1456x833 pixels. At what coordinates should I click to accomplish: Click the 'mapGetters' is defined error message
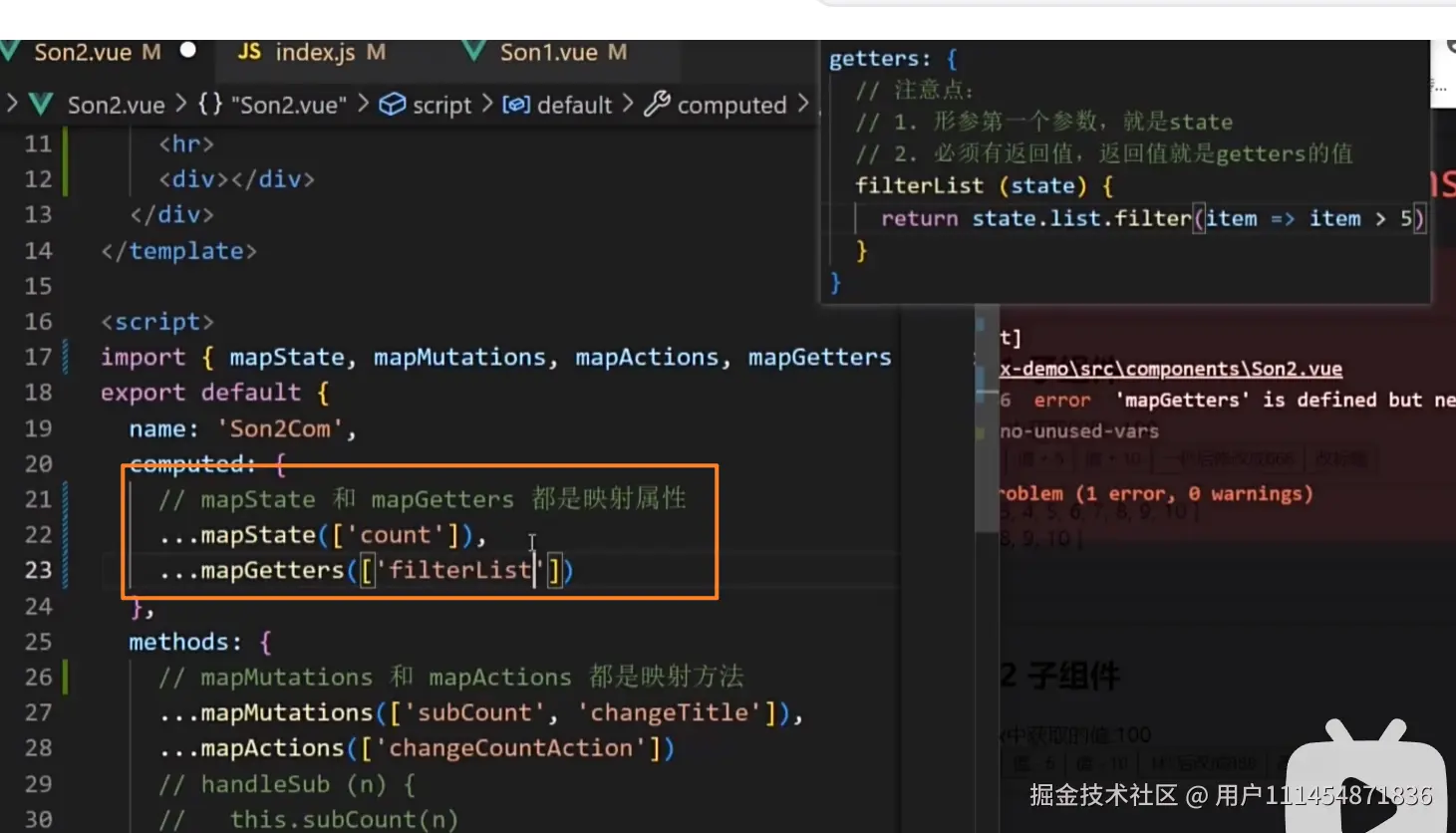(x=1285, y=400)
